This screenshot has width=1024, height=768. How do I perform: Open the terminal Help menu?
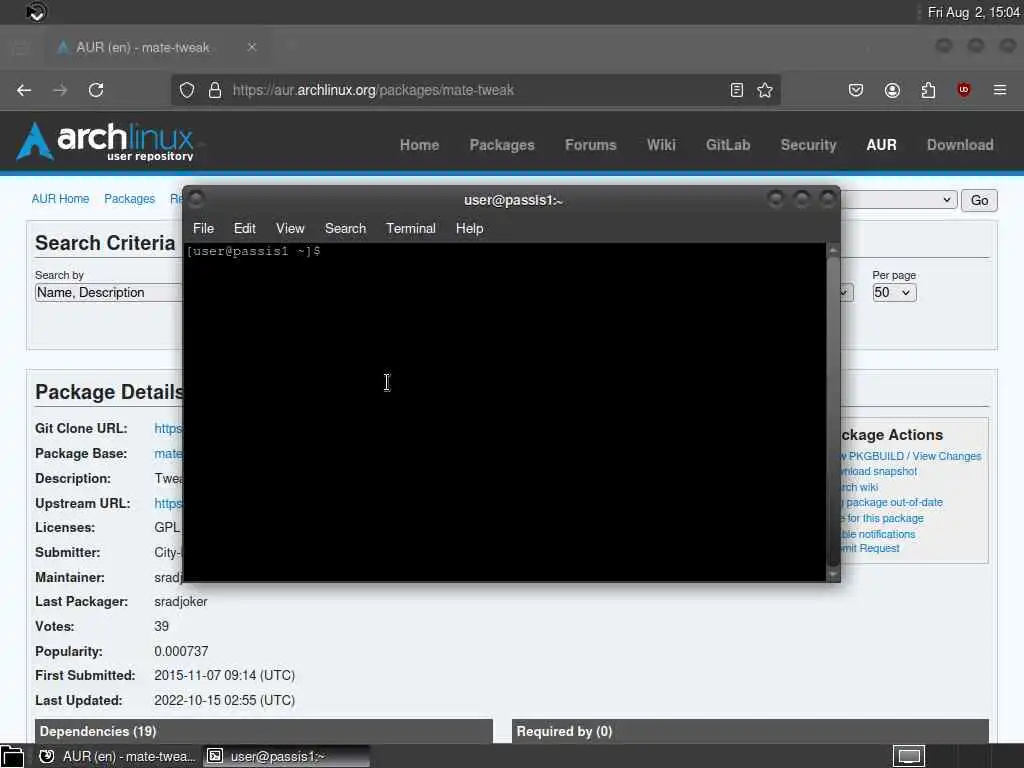pos(470,229)
